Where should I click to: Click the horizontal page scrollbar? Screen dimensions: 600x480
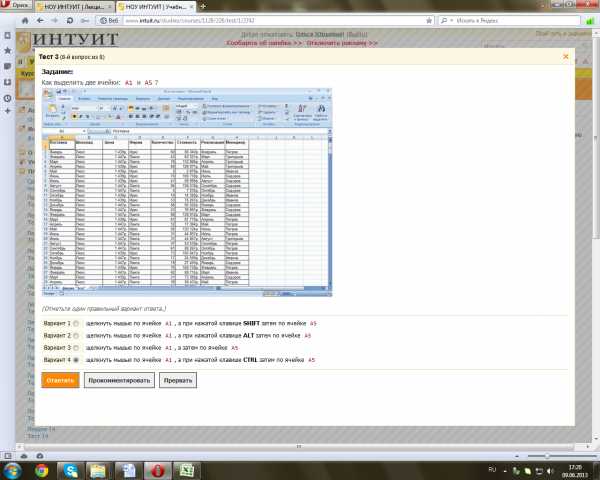(298, 447)
